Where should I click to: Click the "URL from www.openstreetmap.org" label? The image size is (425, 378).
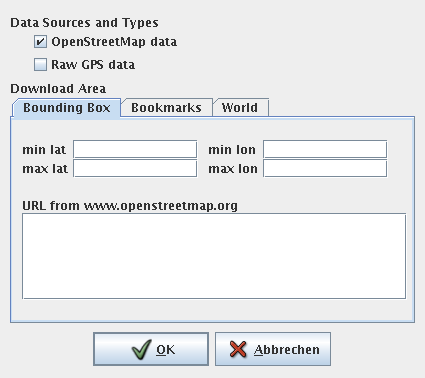[130, 206]
